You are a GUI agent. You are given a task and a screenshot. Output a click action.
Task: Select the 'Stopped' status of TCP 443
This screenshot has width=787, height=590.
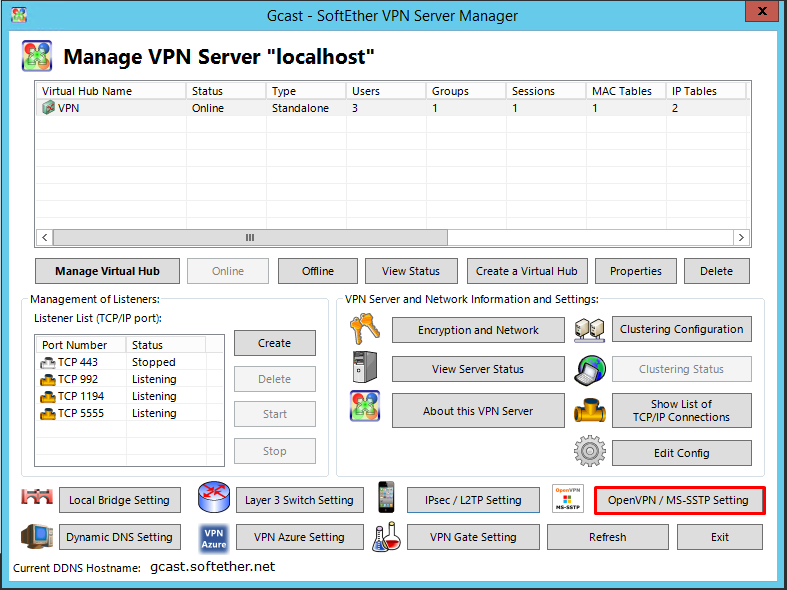[154, 362]
